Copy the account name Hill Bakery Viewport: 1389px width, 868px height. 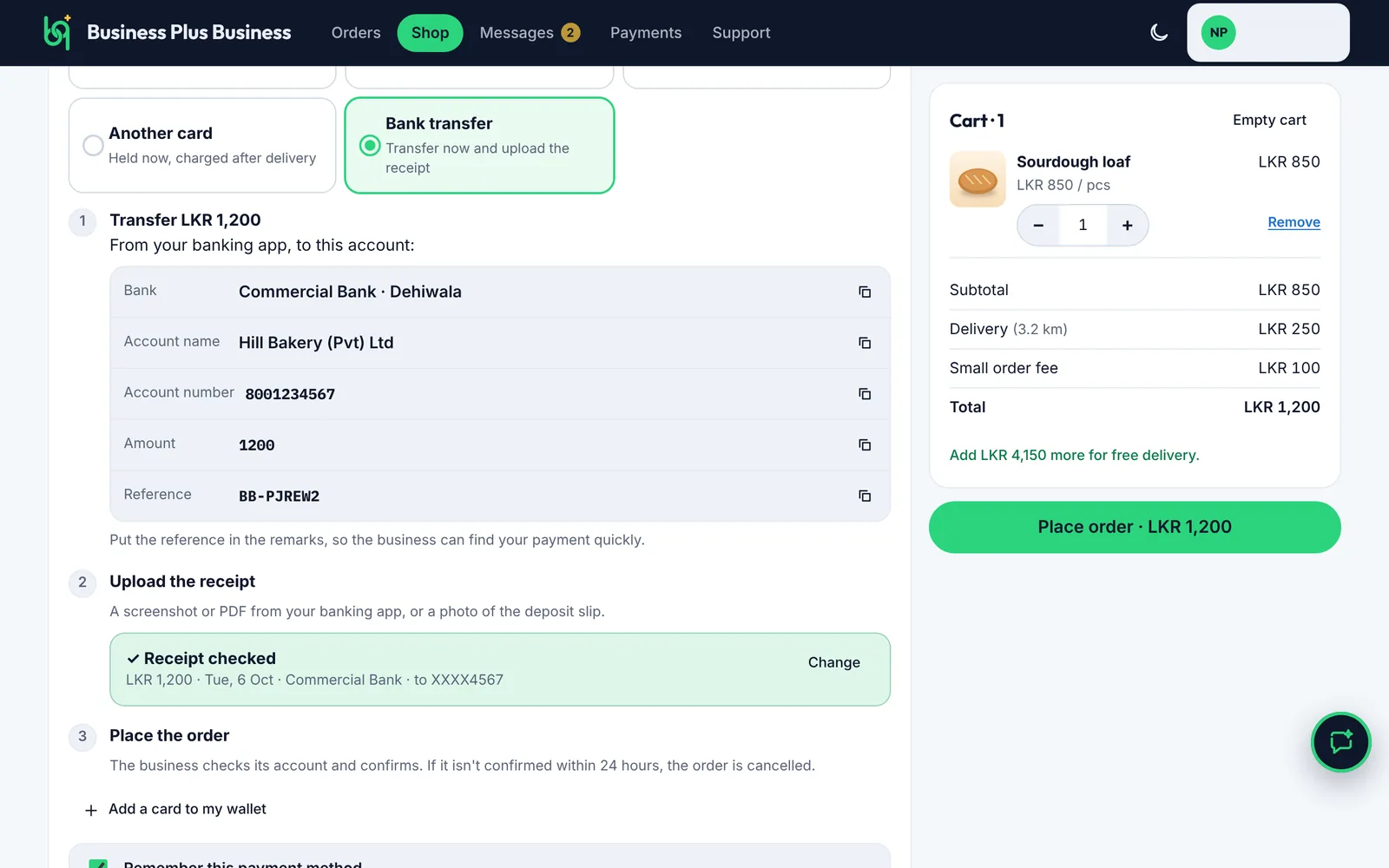click(x=865, y=343)
